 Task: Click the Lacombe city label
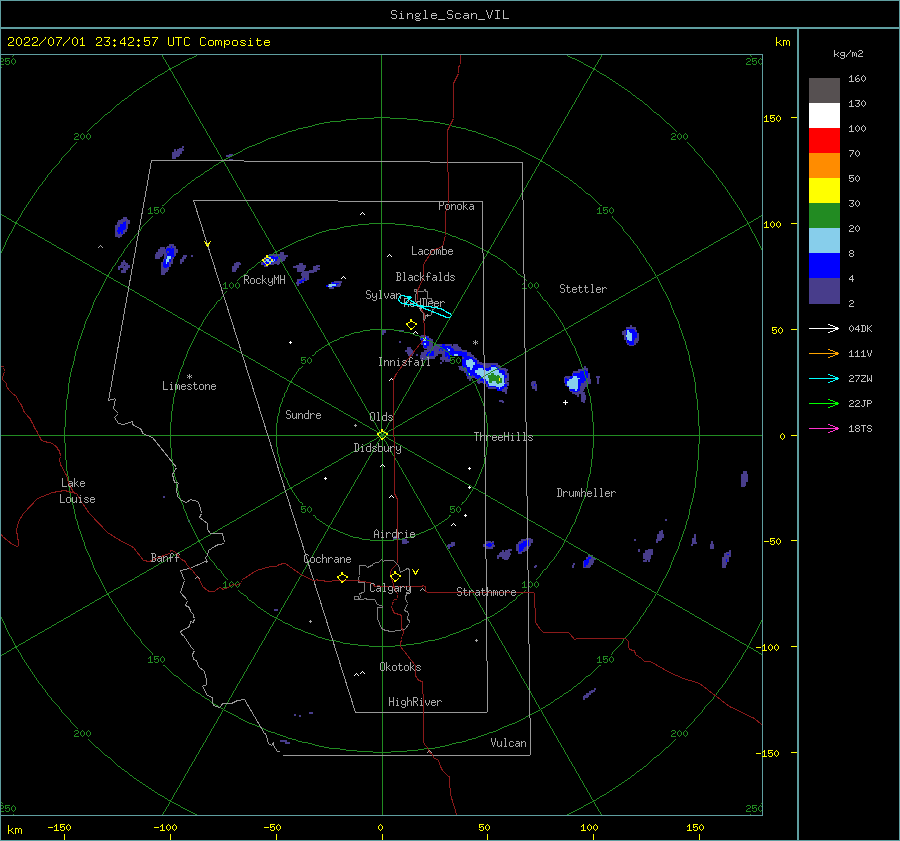pyautogui.click(x=432, y=251)
